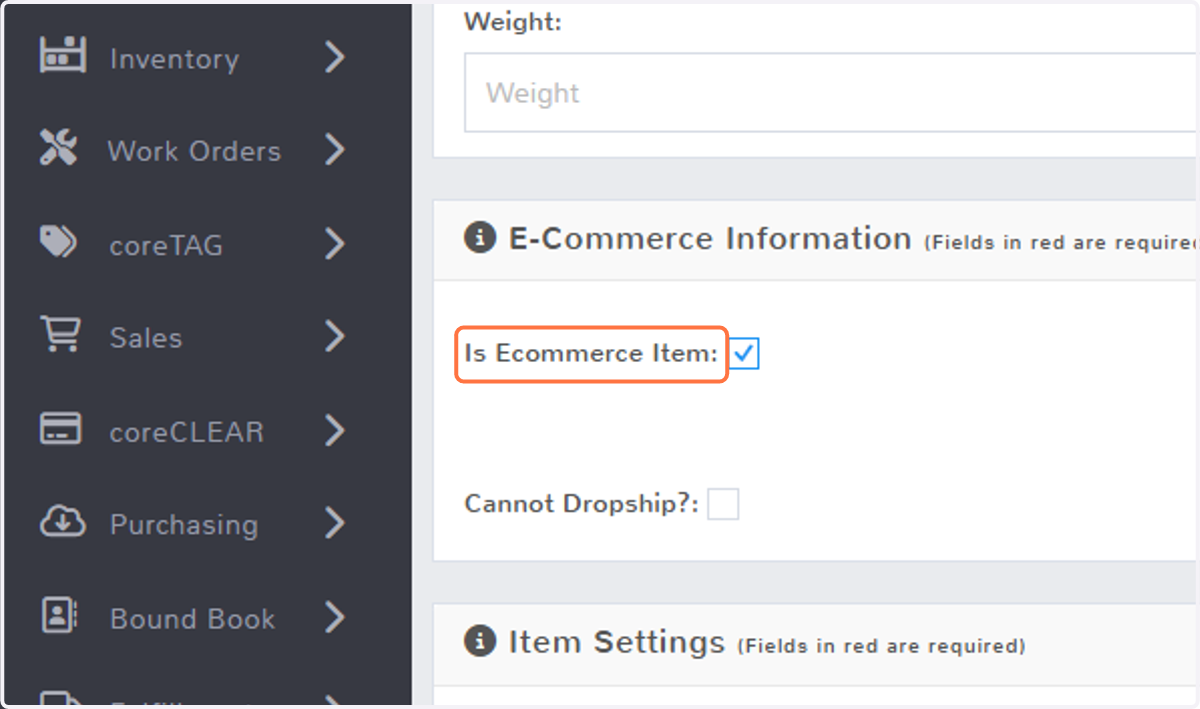Viewport: 1200px width, 709px height.
Task: Click the Weight: field label
Action: coord(513,22)
